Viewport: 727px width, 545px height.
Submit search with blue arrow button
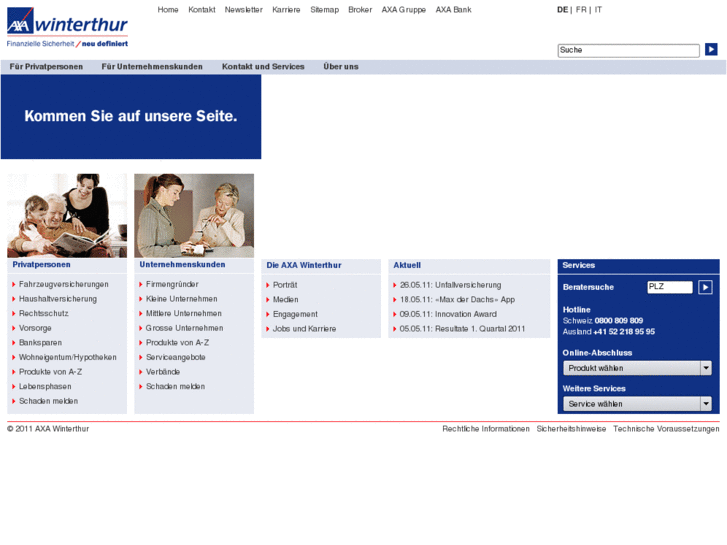coord(711,49)
